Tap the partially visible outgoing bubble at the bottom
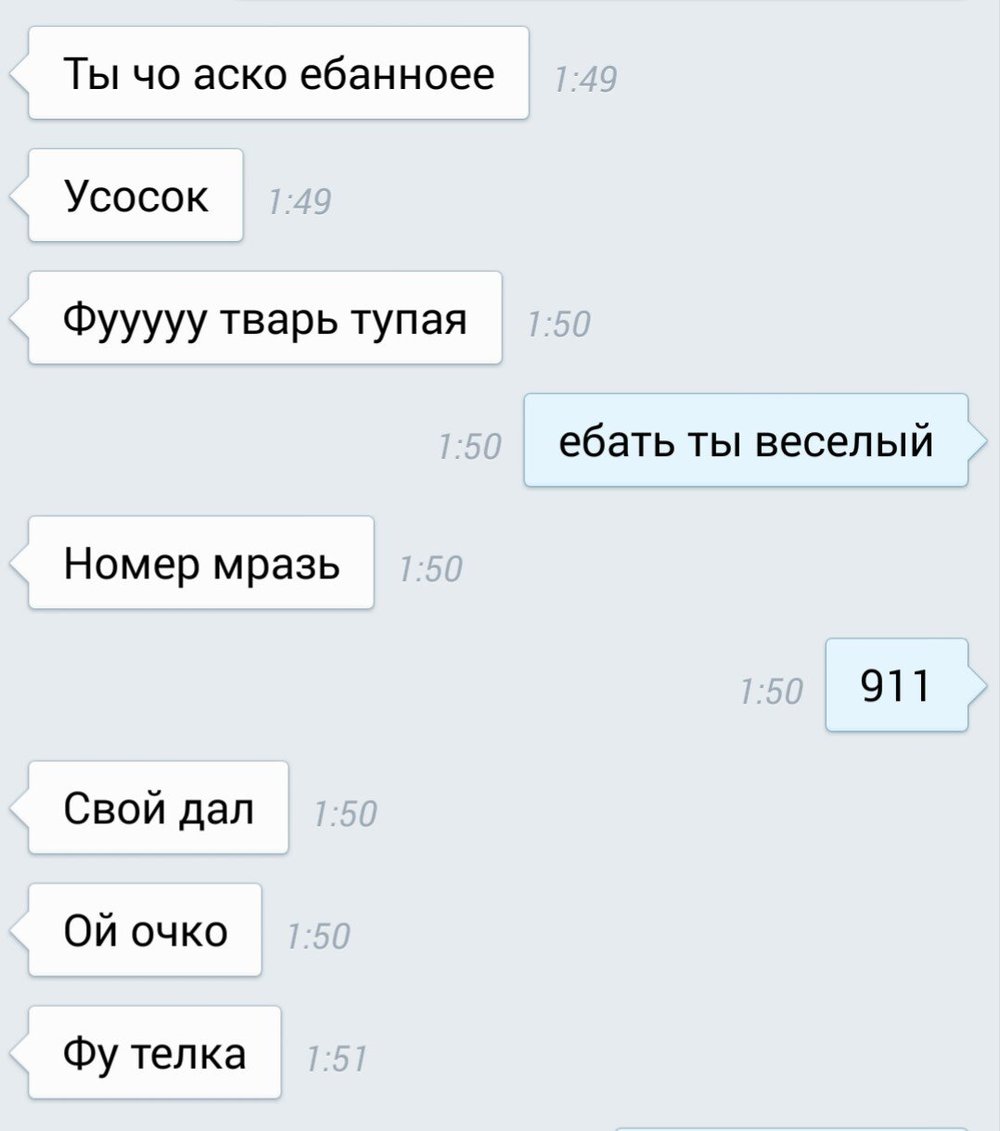1000x1131 pixels. point(791,1128)
